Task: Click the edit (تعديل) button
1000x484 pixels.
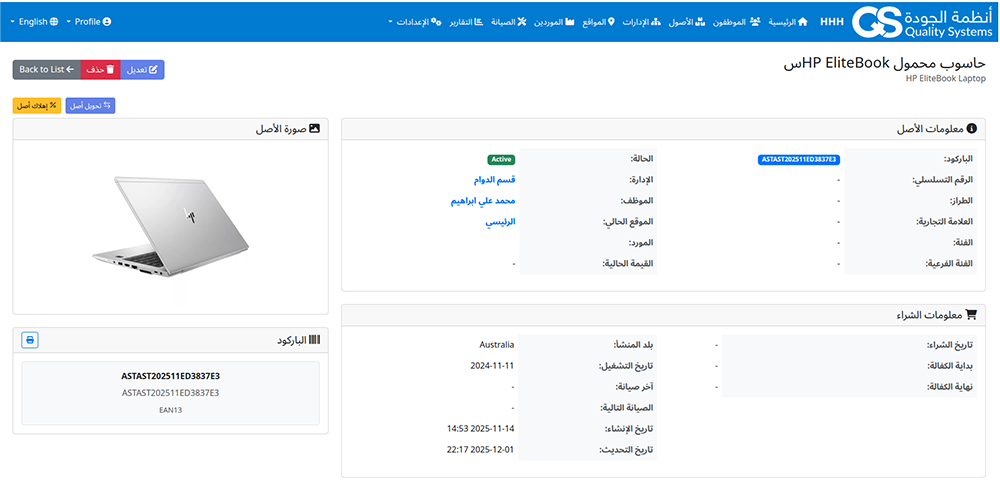Action: click(x=142, y=70)
